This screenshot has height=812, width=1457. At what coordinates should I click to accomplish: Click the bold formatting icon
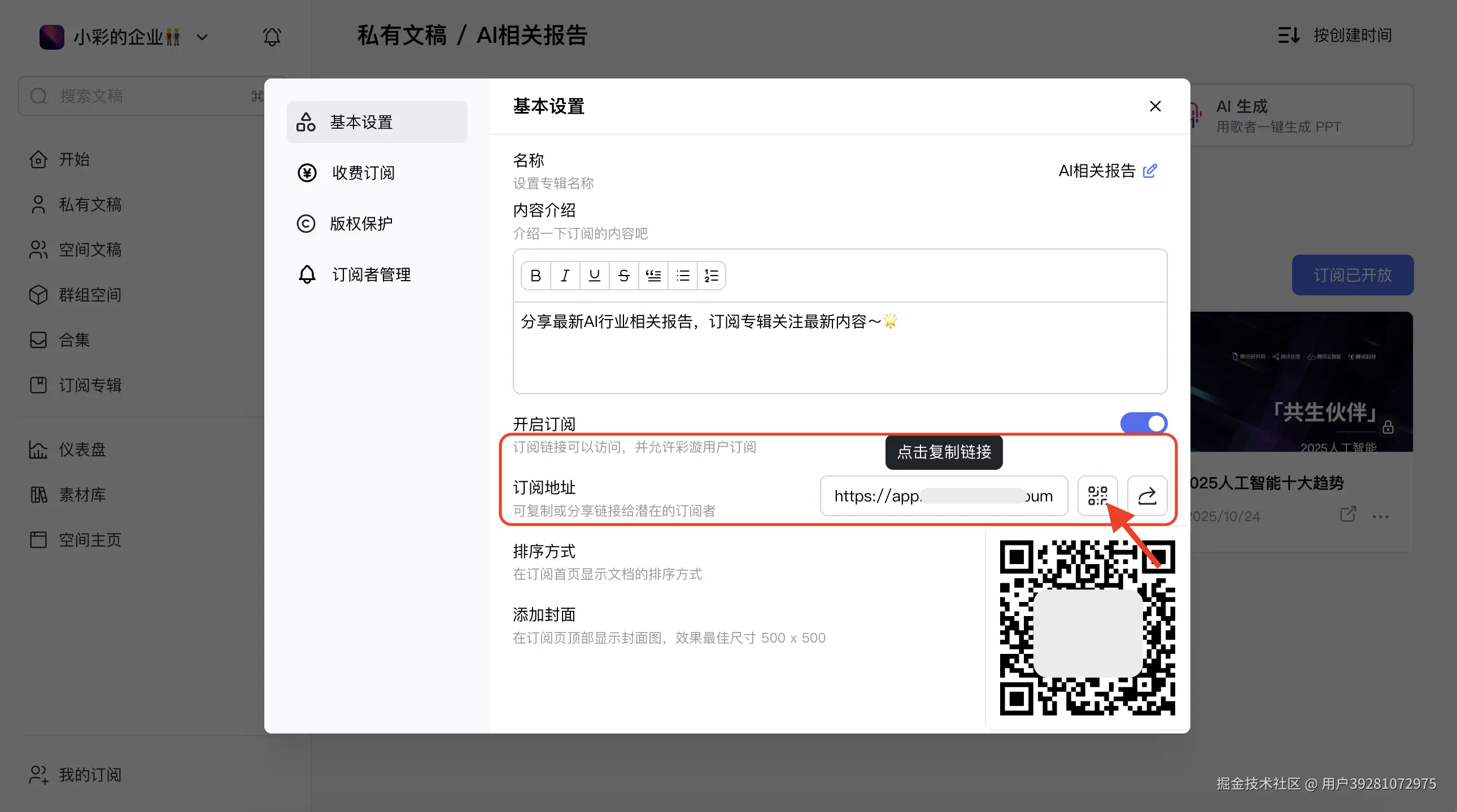click(x=535, y=276)
